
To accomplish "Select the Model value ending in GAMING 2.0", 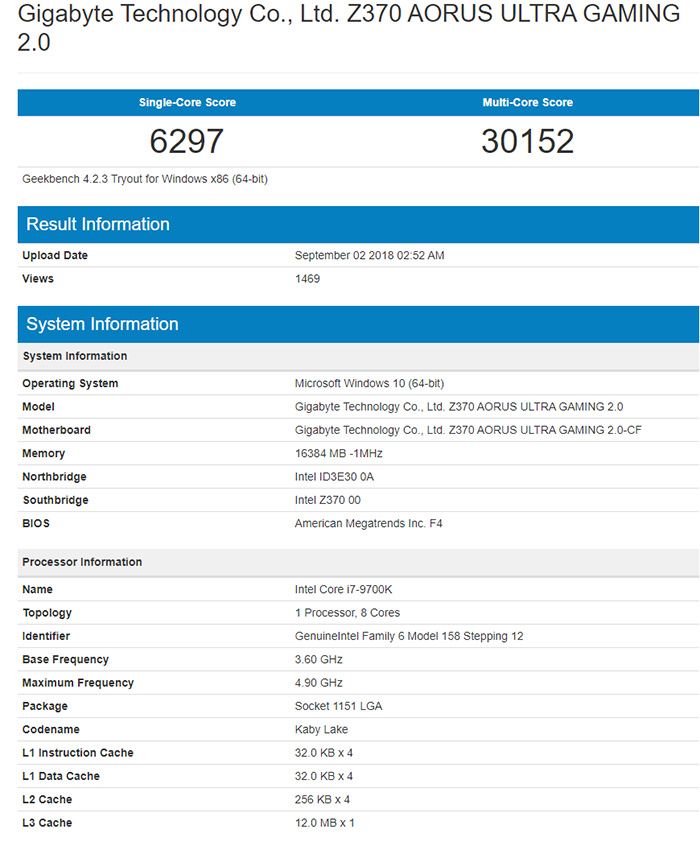I will click(x=459, y=407).
